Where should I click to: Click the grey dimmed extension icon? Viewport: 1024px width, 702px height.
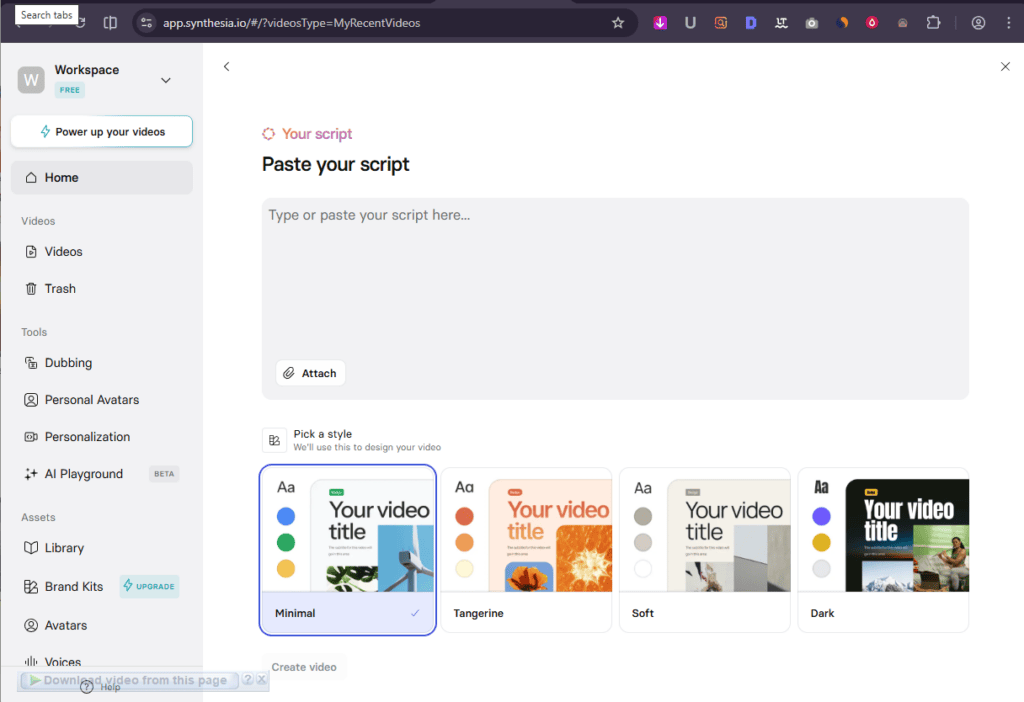point(903,23)
